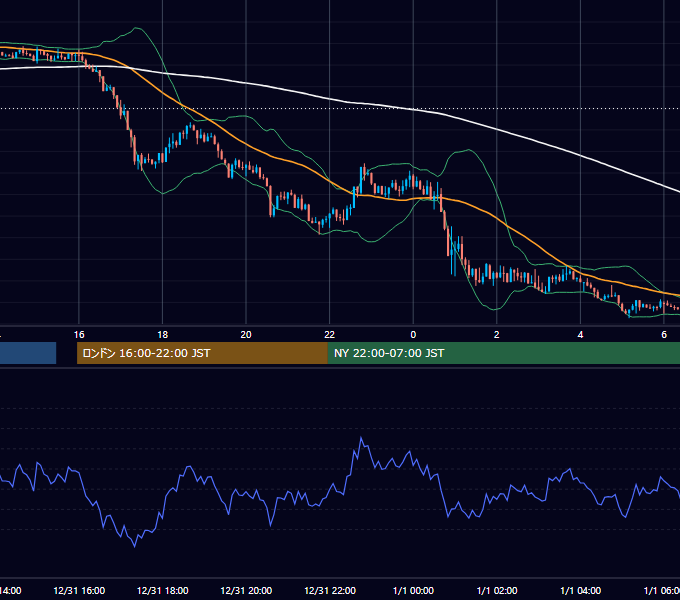
Task: Click the NY 22:00-07:00 JST session bar
Action: coord(503,353)
